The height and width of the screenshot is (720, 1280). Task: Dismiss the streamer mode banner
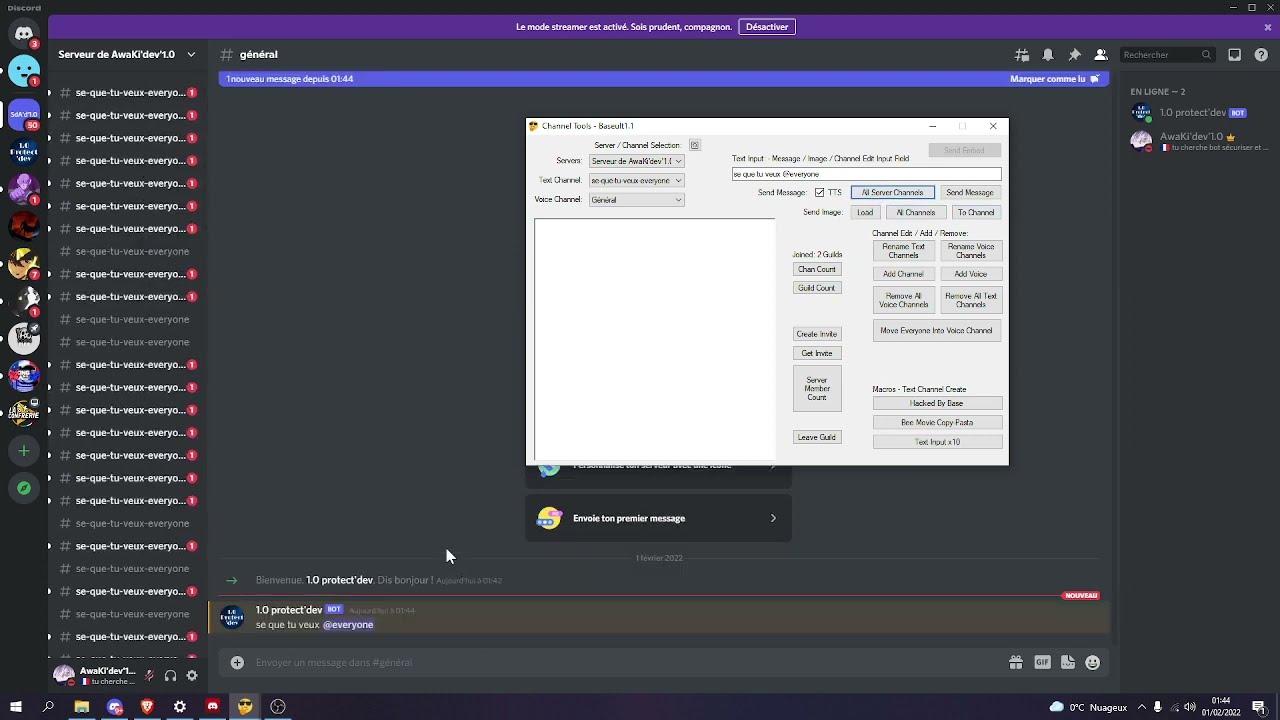(1267, 27)
